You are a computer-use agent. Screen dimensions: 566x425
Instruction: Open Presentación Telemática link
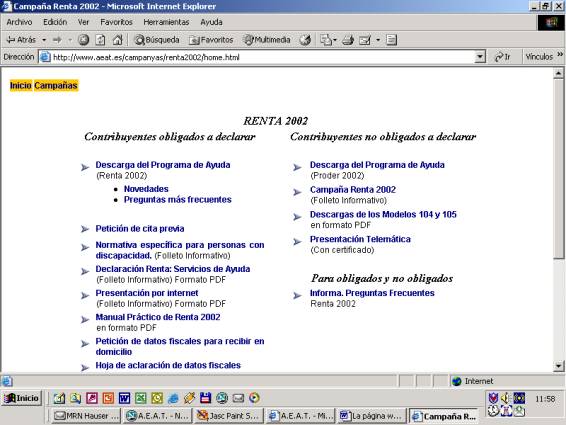(x=360, y=239)
